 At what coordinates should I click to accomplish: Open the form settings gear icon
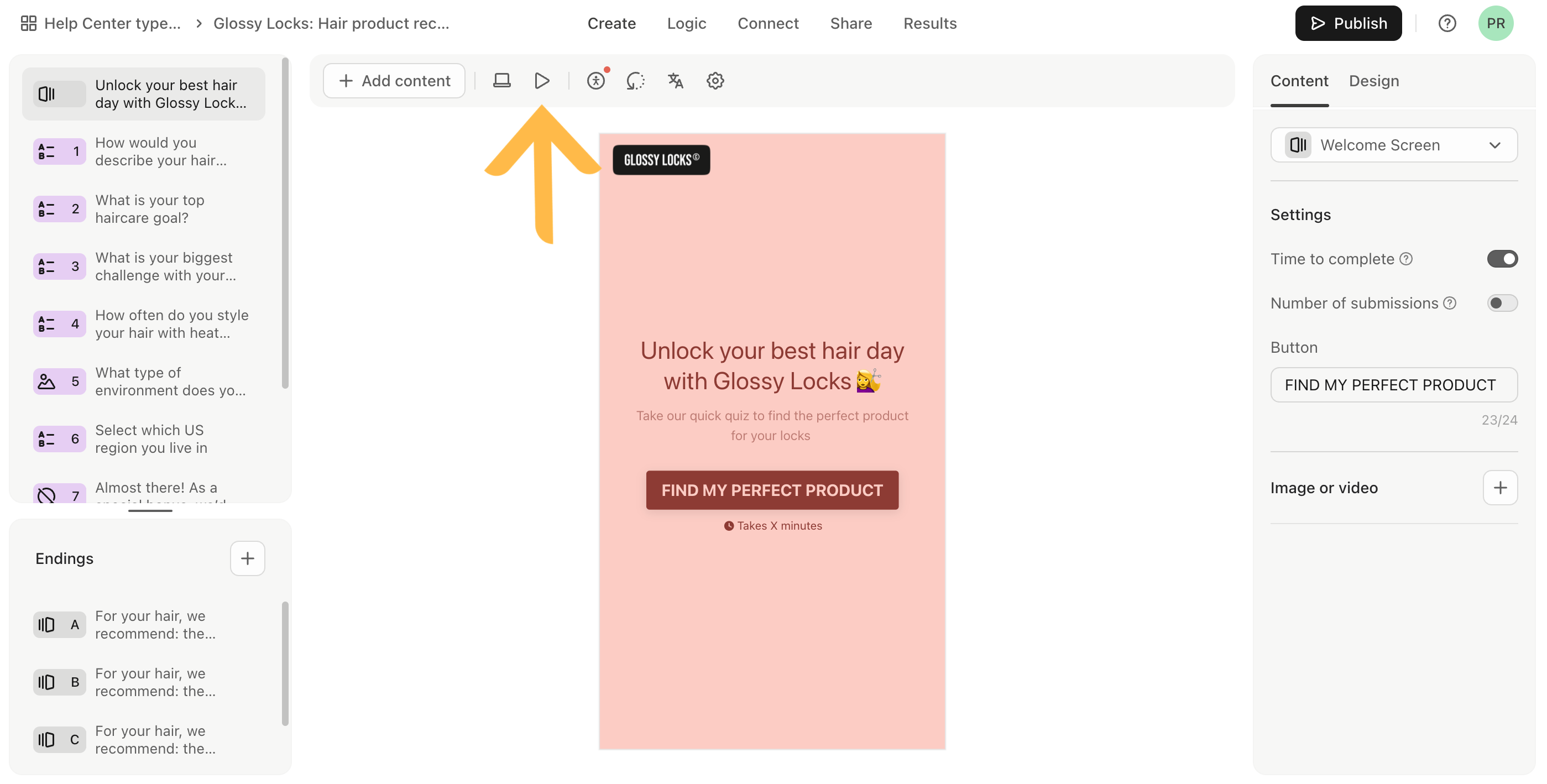click(x=715, y=81)
